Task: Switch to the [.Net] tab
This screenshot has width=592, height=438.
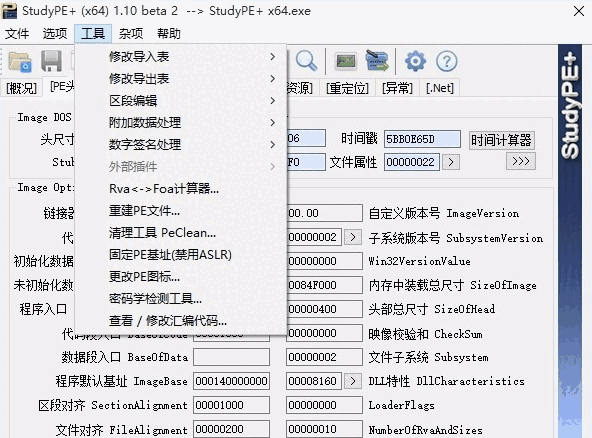Action: click(439, 88)
